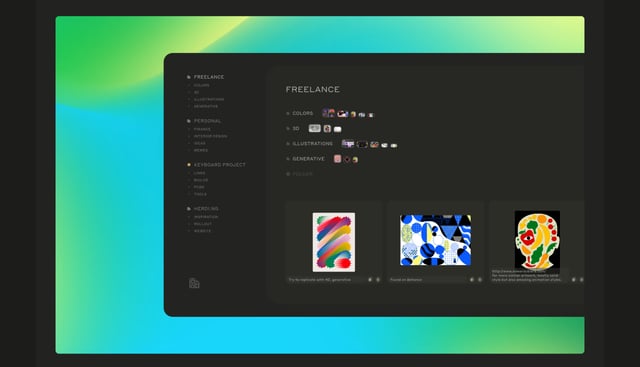Image resolution: width=640 pixels, height=367 pixels.
Task: Select INSPIRATION under HERDLING
Action: coord(206,217)
